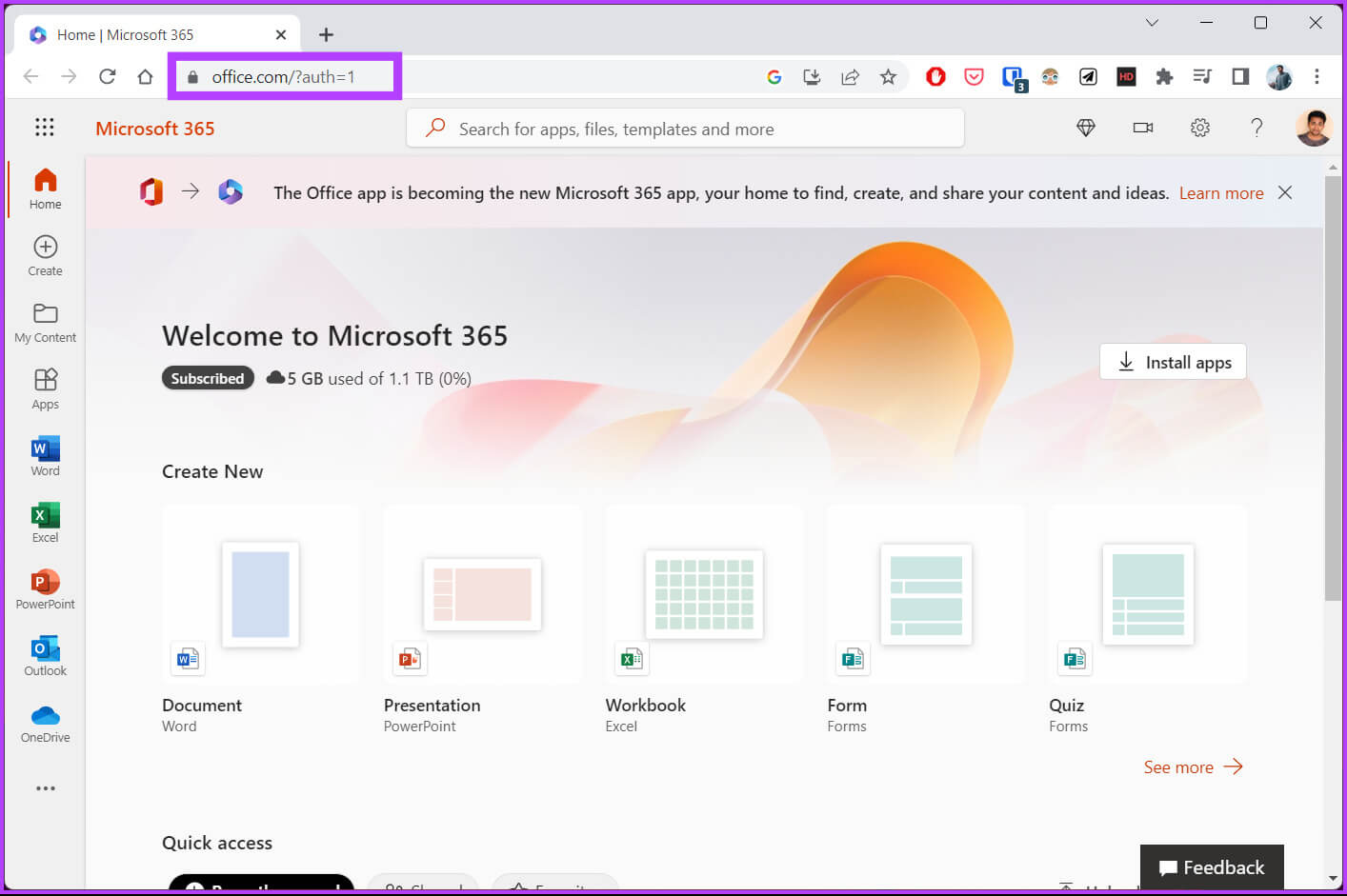1347x896 pixels.
Task: Open the Pocket extension
Action: coord(974,77)
